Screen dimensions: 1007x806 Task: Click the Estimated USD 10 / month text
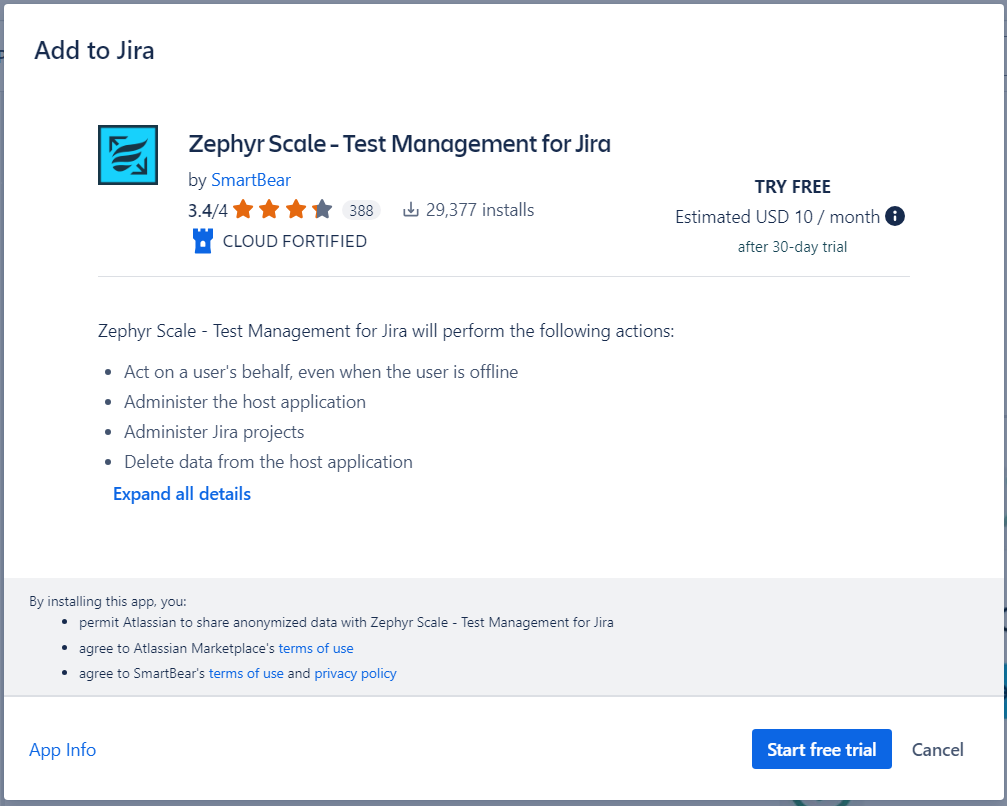777,217
